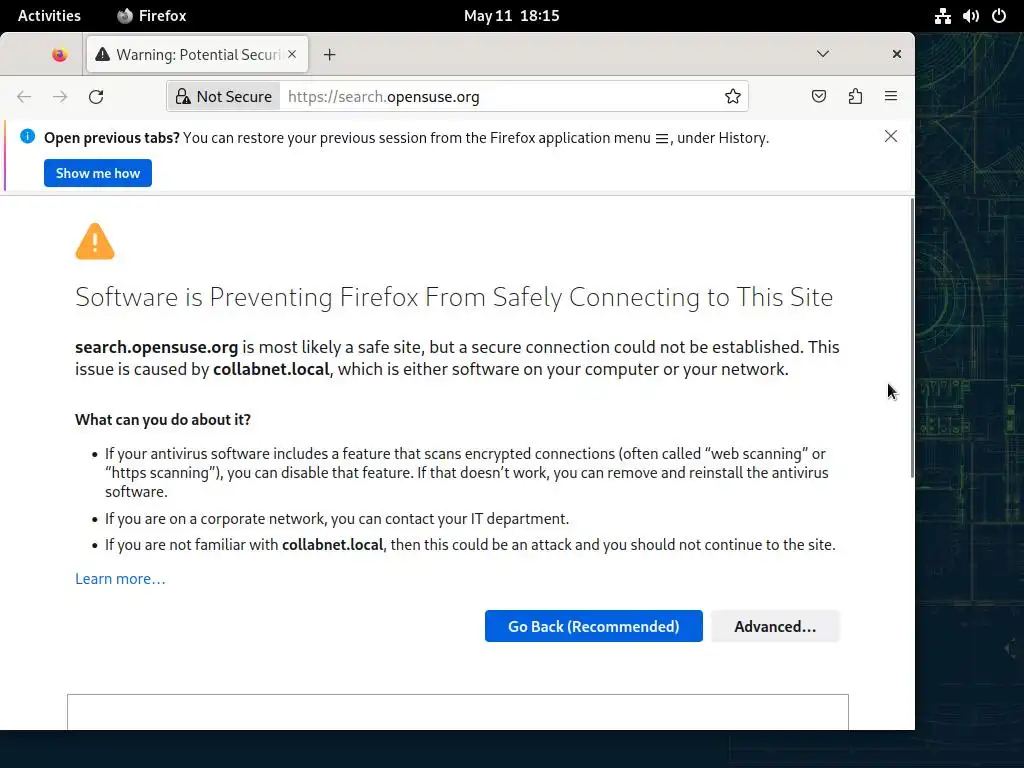Click the page vertical scrollbar
1024x768 pixels.
point(911,340)
